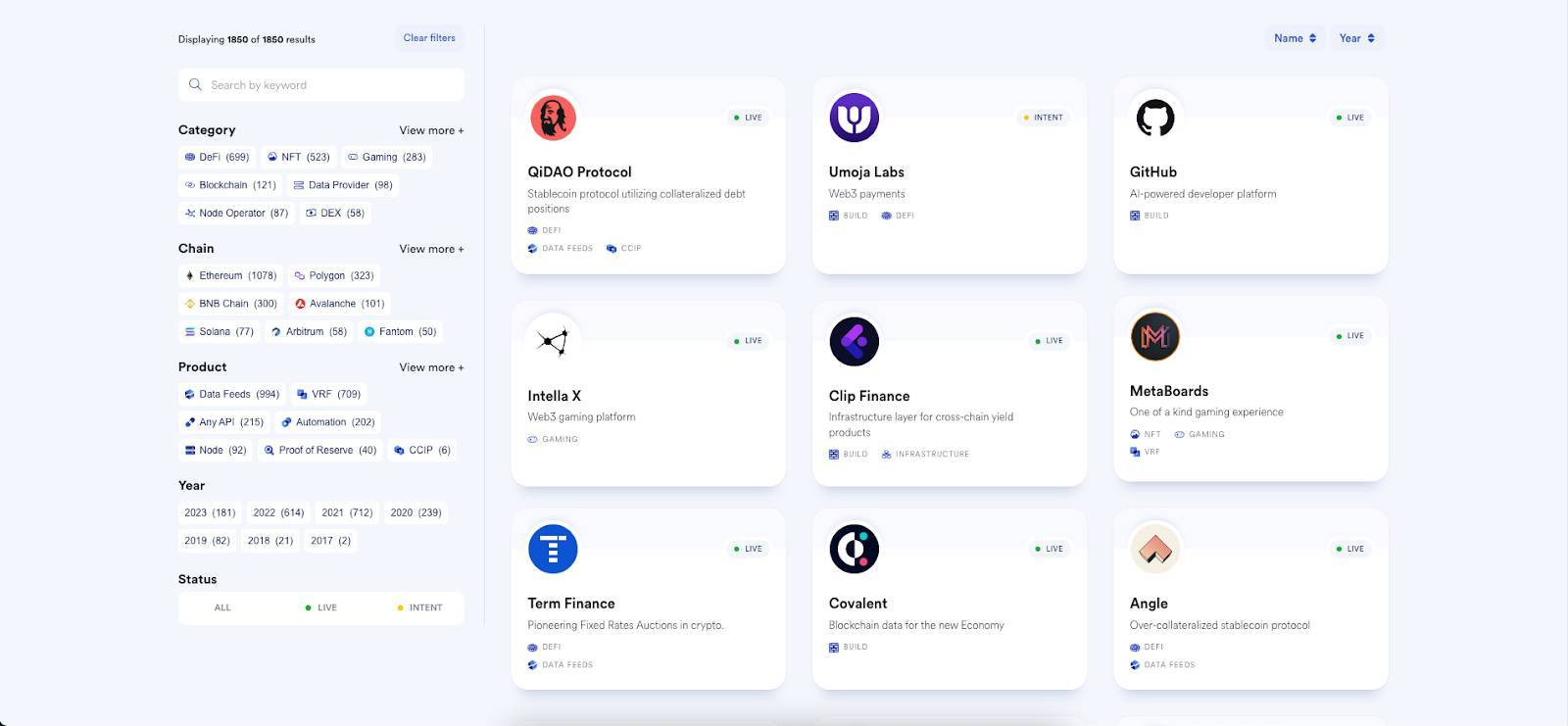This screenshot has width=1568, height=726.
Task: Filter by Arbitrum (58) chain
Action: tap(309, 331)
